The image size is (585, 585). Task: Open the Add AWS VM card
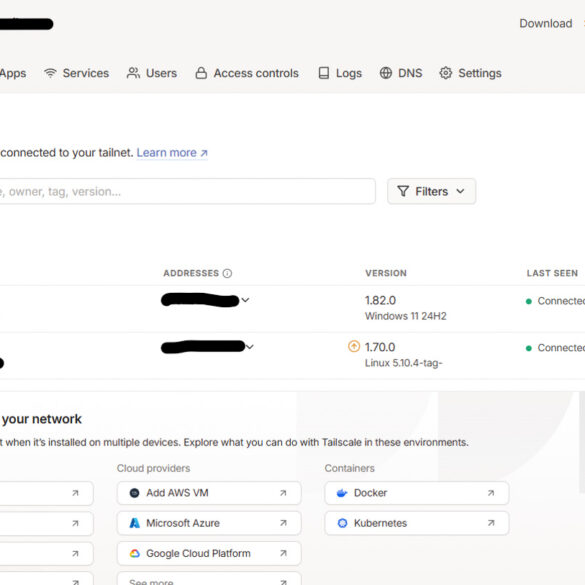point(209,493)
